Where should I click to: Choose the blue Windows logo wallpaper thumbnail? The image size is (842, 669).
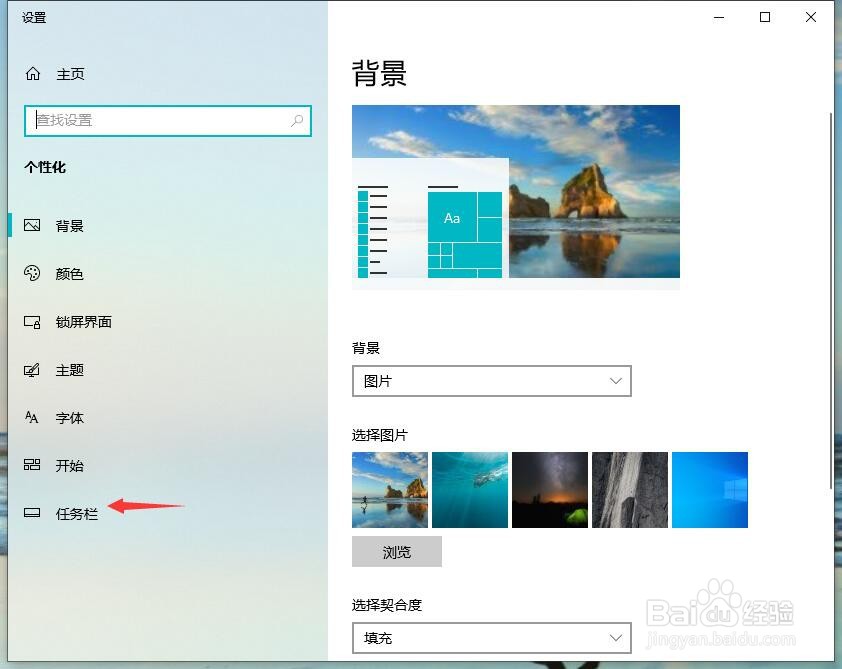point(710,490)
